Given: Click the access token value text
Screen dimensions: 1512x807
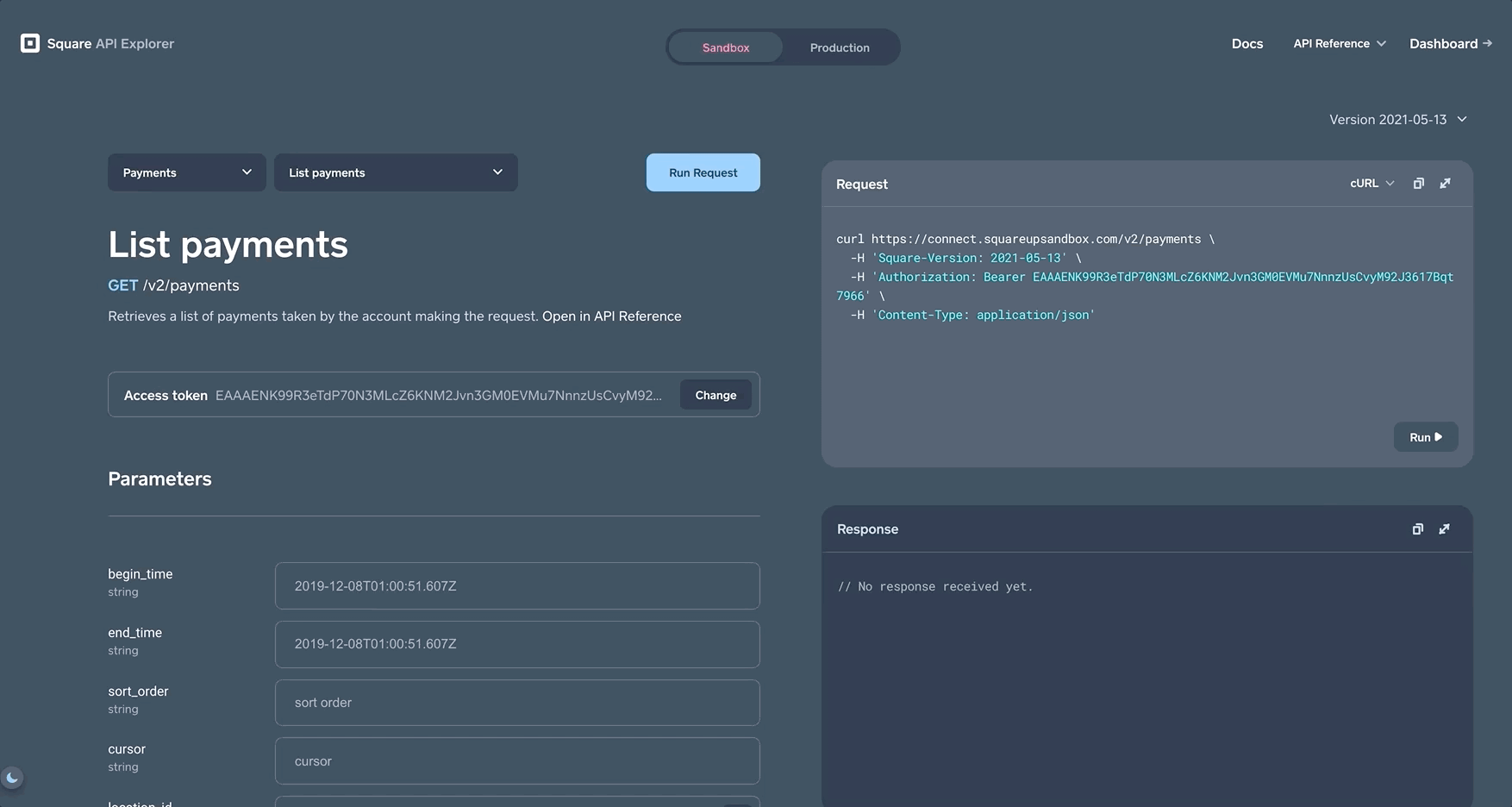Looking at the screenshot, I should [439, 396].
